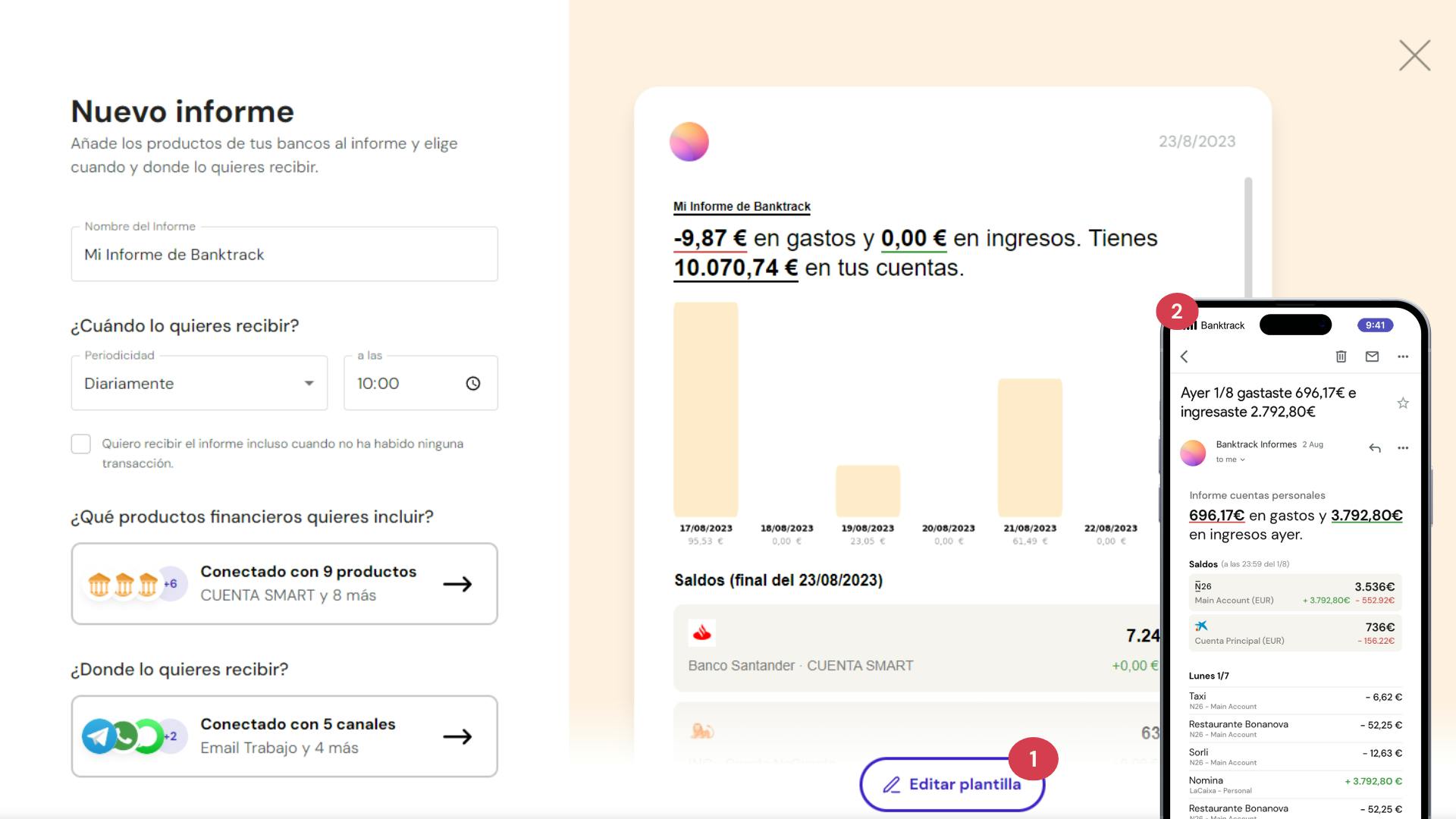The image size is (1456, 819).
Task: Click the Mi Informe de Banktrack preview title
Action: (742, 206)
